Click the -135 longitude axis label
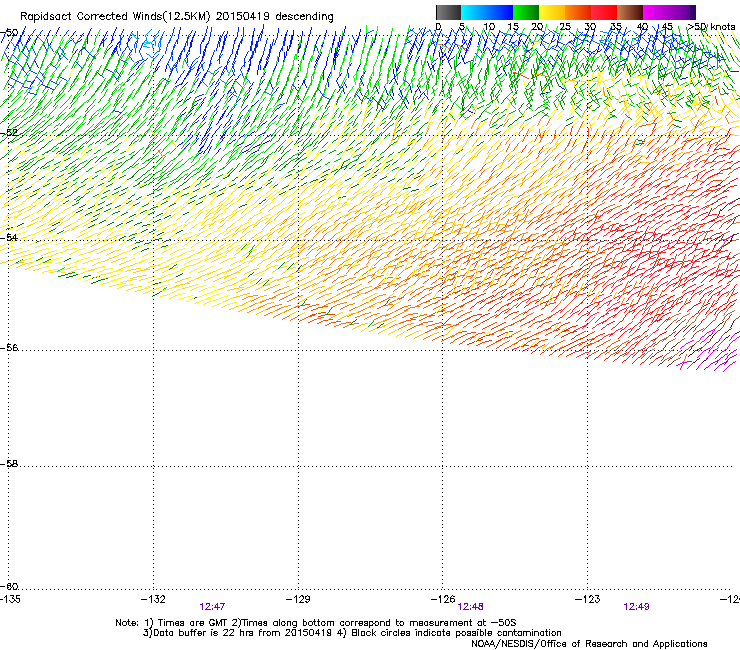 (x=10, y=599)
